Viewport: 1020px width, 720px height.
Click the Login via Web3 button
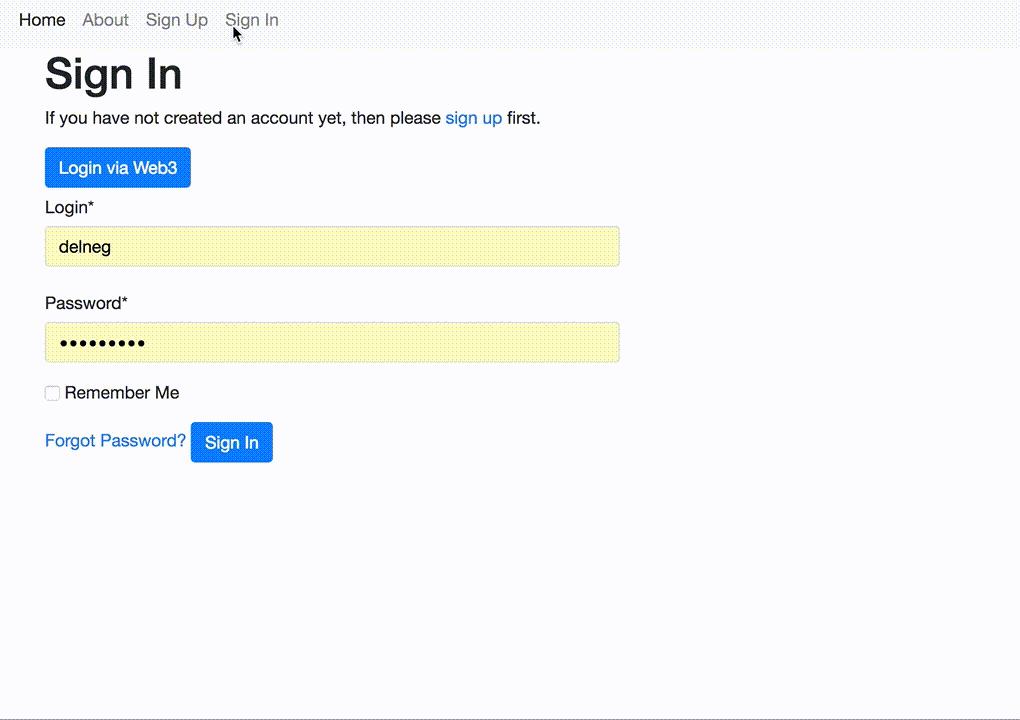pos(117,167)
